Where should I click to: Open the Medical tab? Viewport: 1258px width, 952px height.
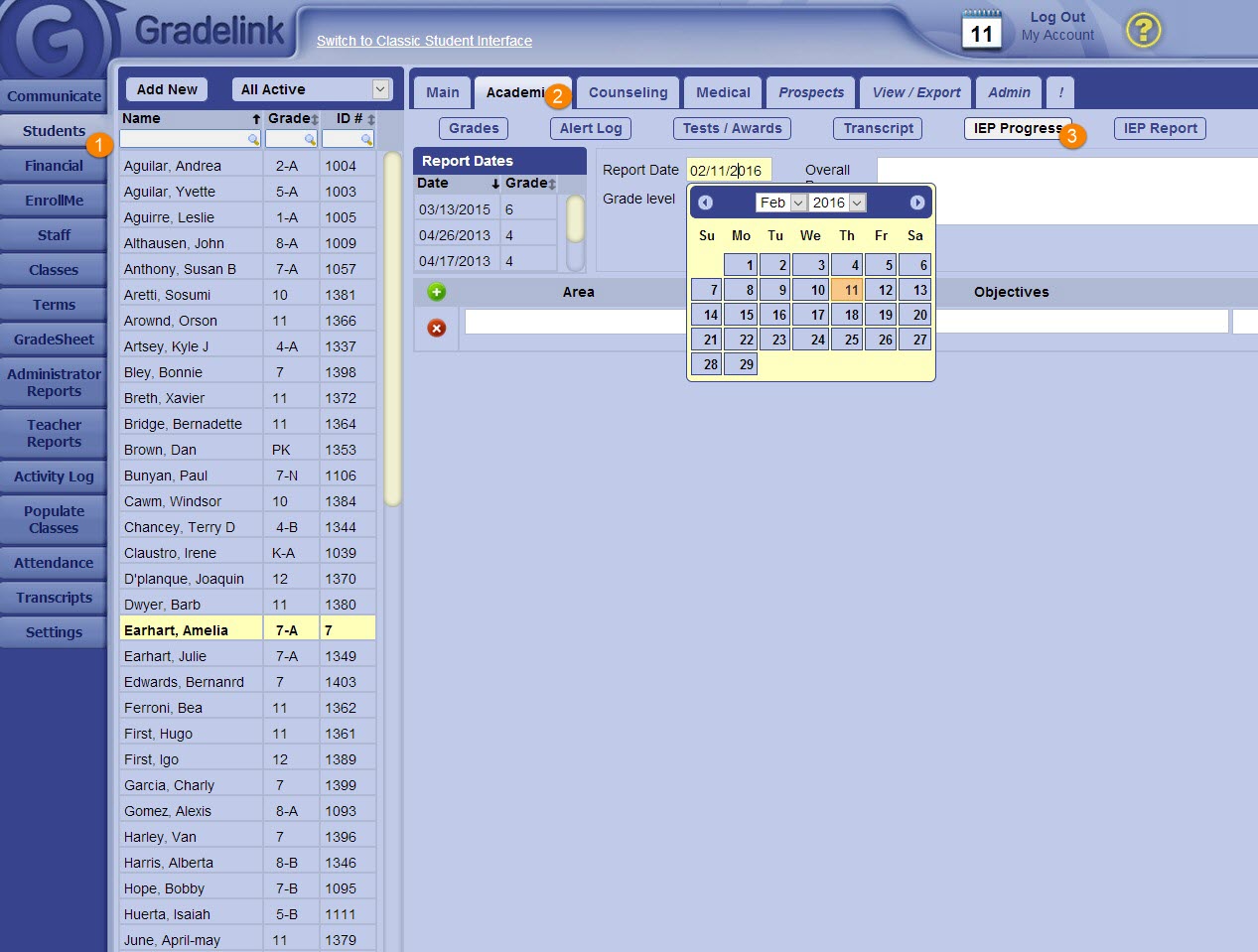[723, 92]
